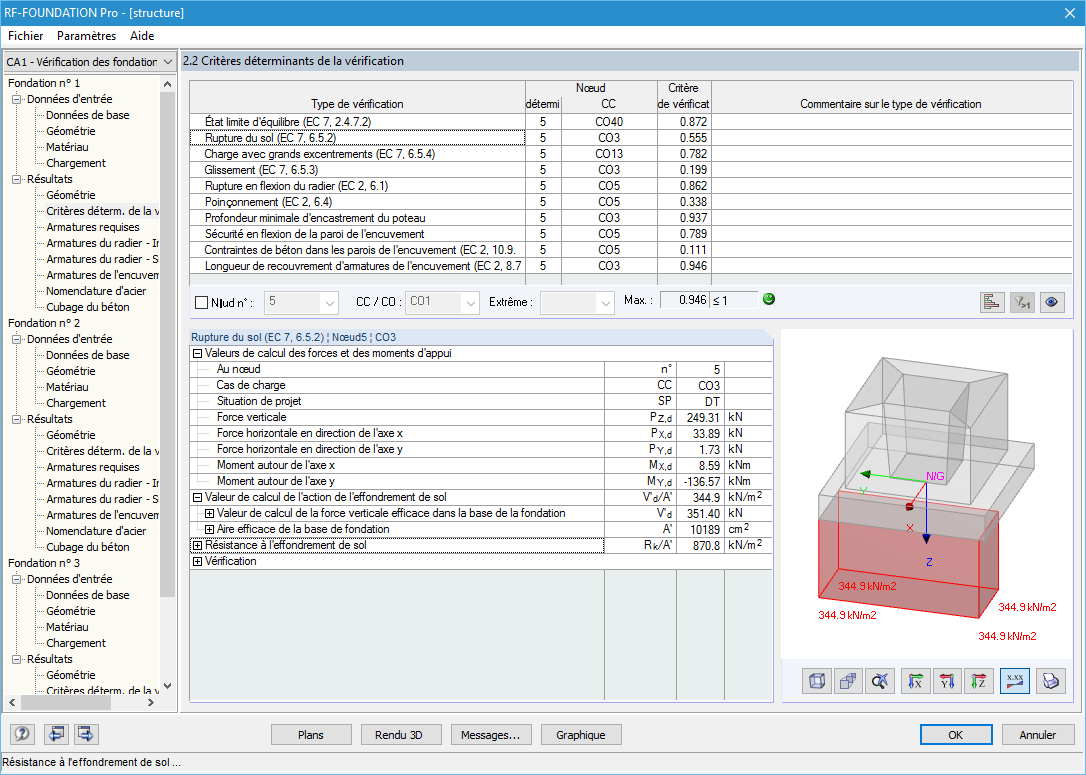Viewport: 1086px width, 775px height.
Task: Toggle the transparent cube wireframe view icon
Action: click(817, 681)
